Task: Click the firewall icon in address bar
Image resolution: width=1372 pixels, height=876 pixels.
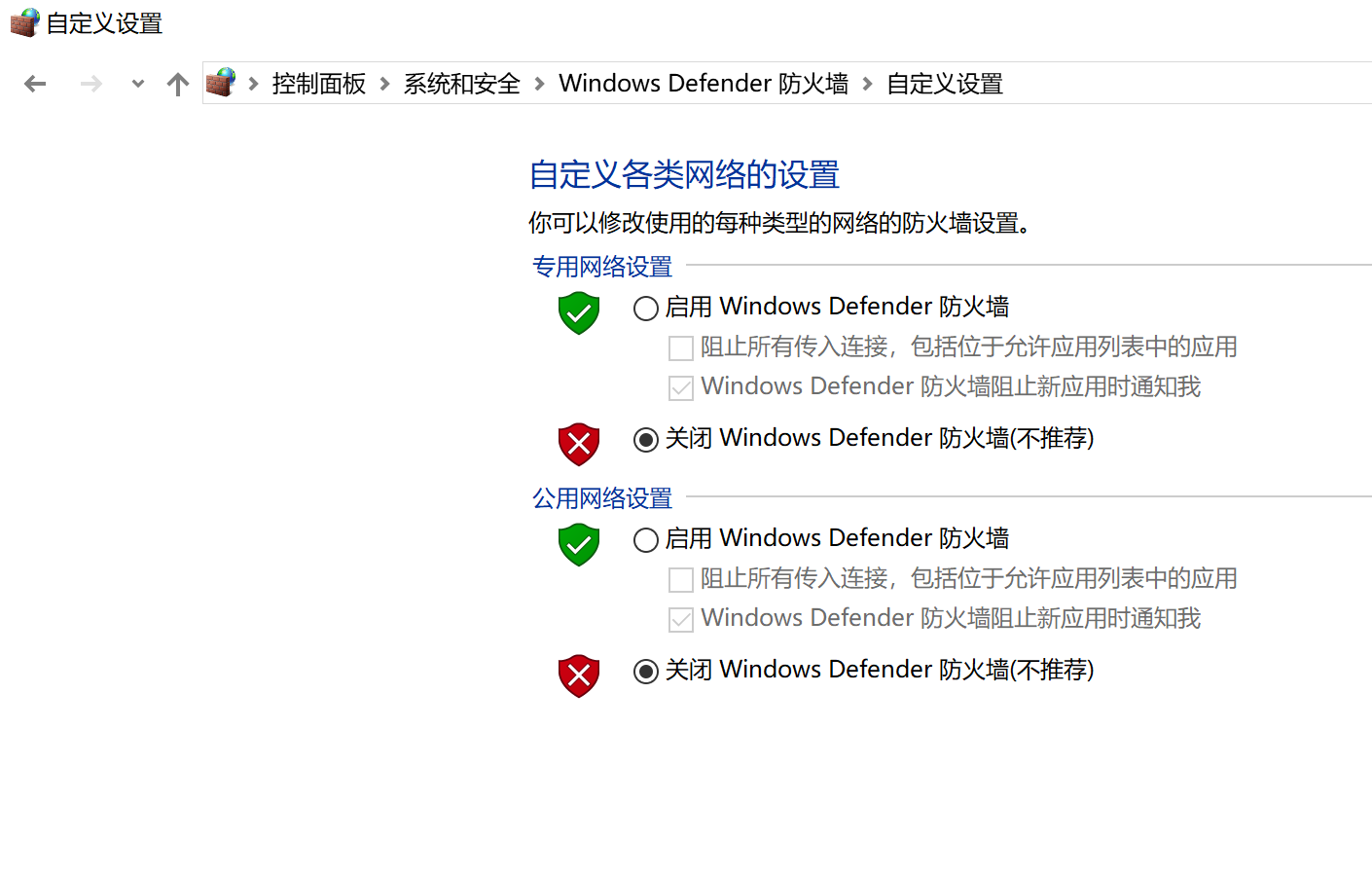Action: click(x=221, y=83)
